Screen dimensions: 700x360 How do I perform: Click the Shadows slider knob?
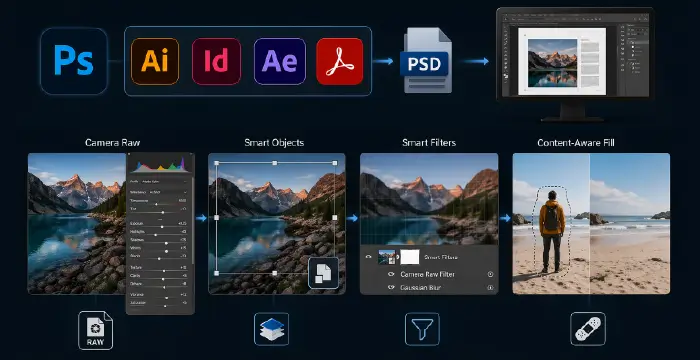166,243
